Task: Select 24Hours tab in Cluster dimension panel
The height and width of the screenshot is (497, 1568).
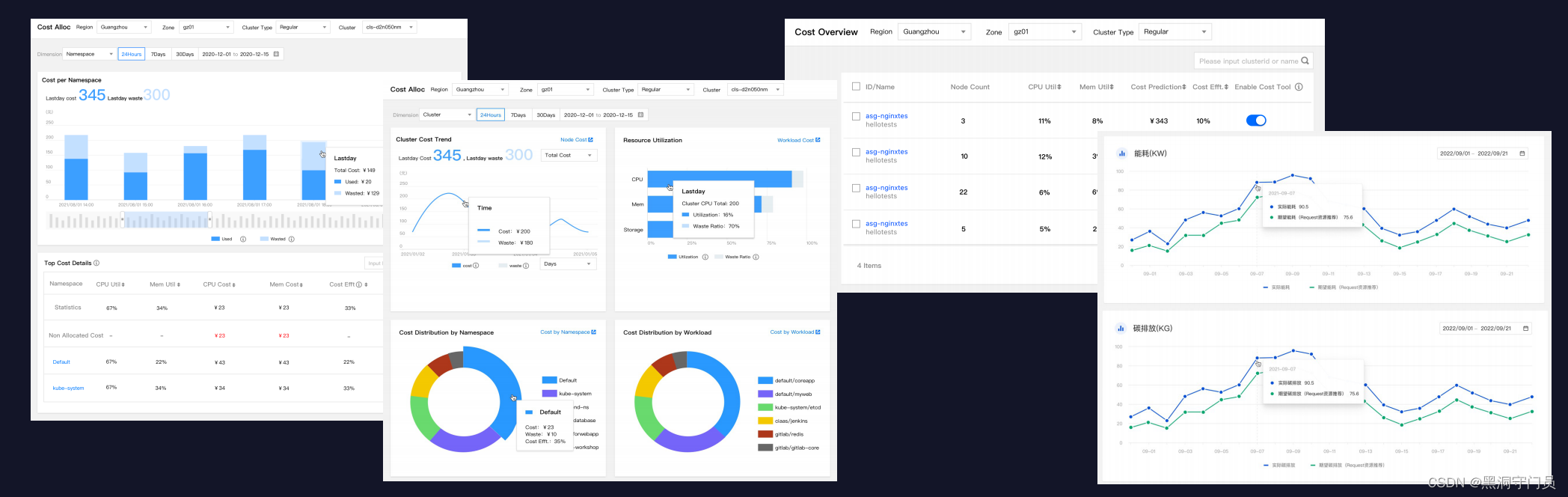Action: (491, 115)
